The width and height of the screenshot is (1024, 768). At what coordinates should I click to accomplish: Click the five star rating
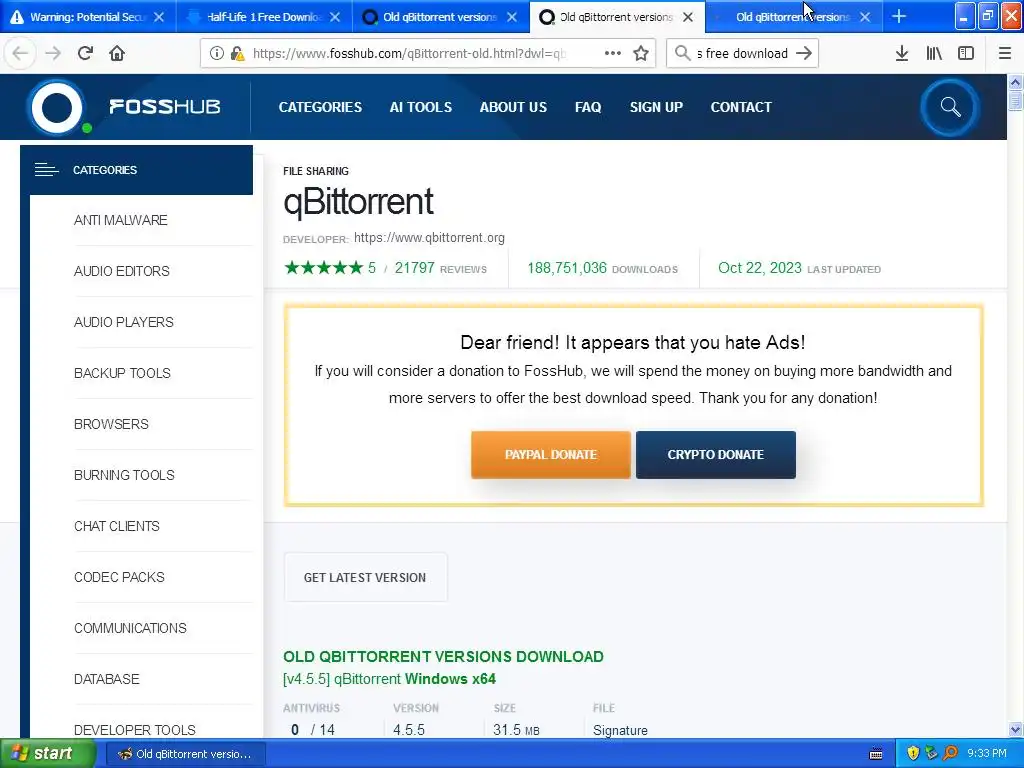(x=323, y=268)
